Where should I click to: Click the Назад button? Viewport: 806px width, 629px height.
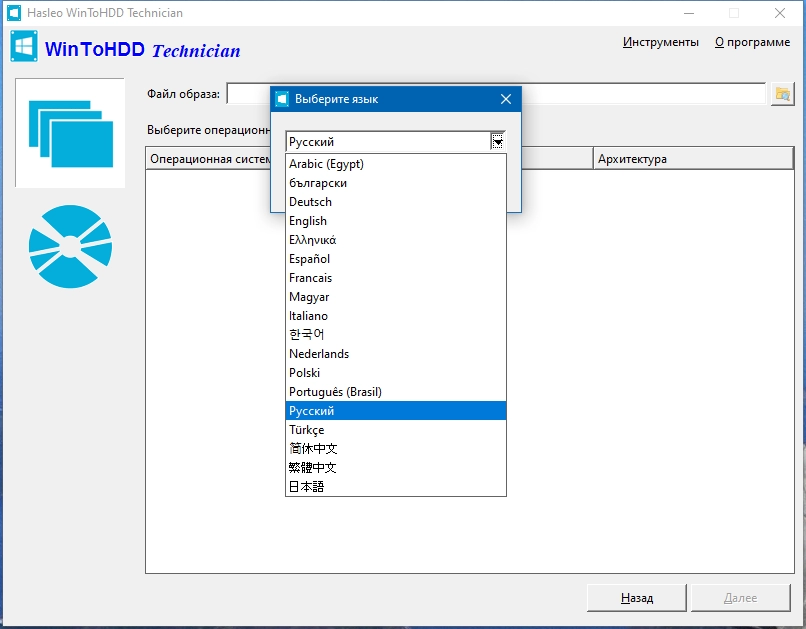[x=637, y=598]
